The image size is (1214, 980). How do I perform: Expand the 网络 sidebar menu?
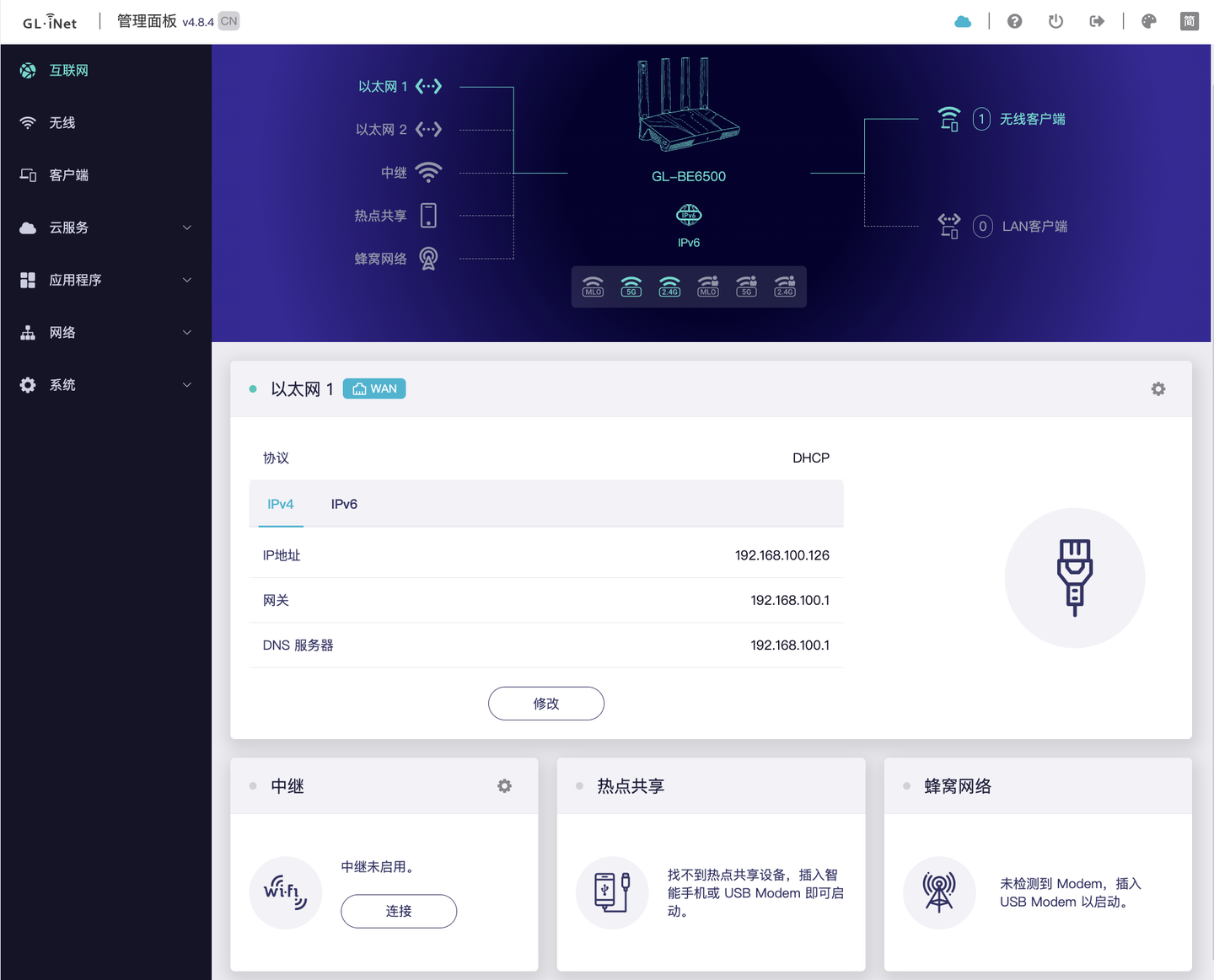coord(105,333)
